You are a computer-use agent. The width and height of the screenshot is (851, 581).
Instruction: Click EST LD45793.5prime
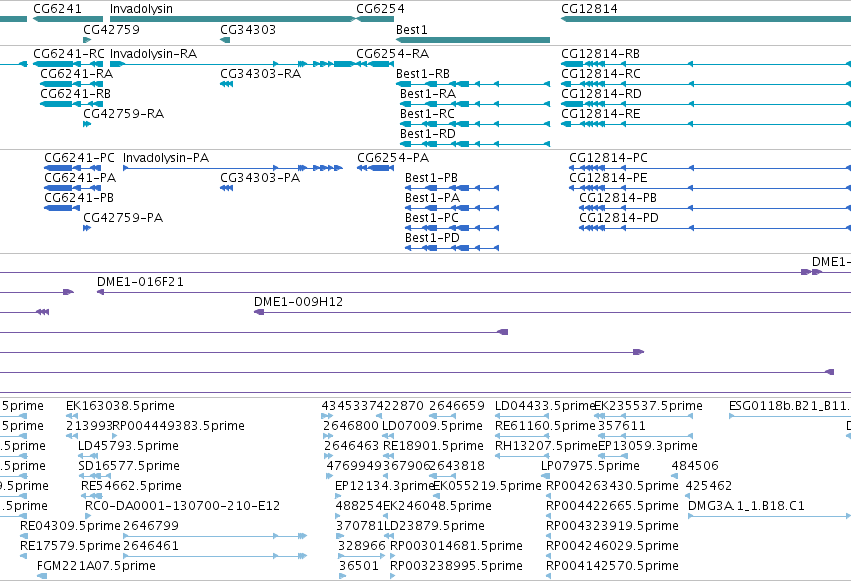(x=88, y=456)
